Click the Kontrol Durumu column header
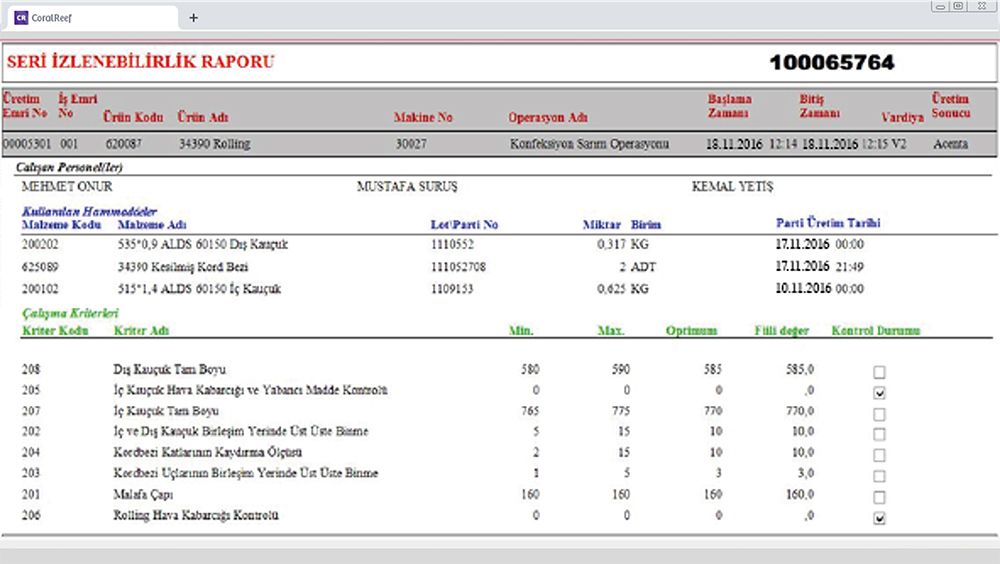Screen dimensions: 1000x564 click(x=875, y=331)
